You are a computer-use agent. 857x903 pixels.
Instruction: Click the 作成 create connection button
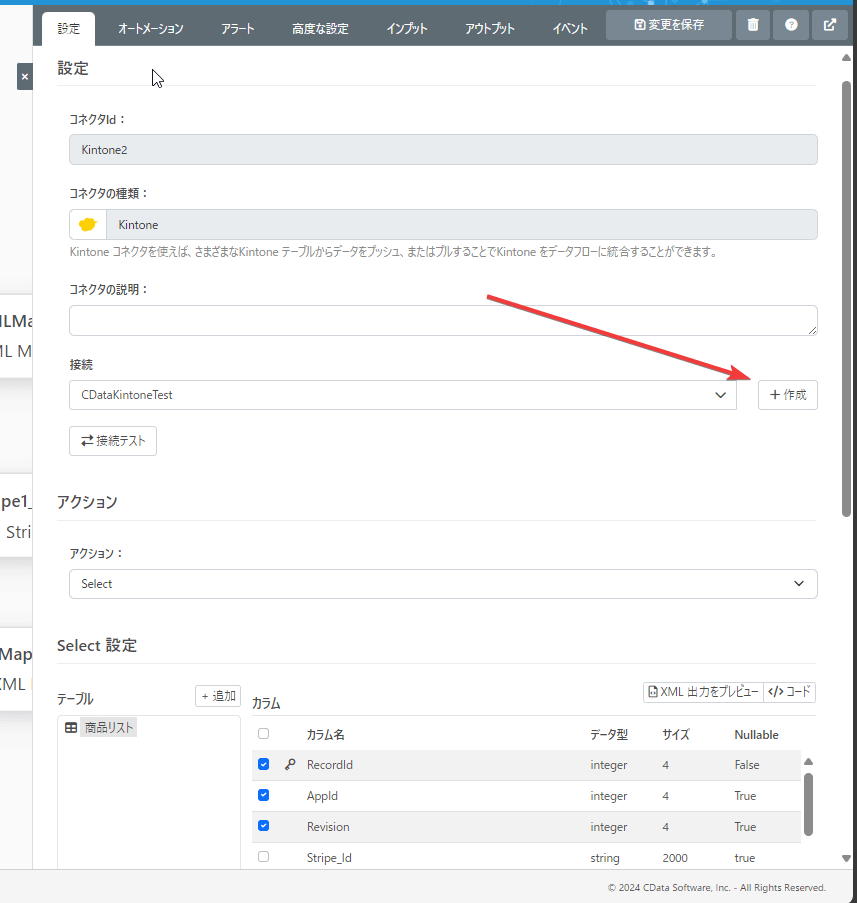pos(787,395)
